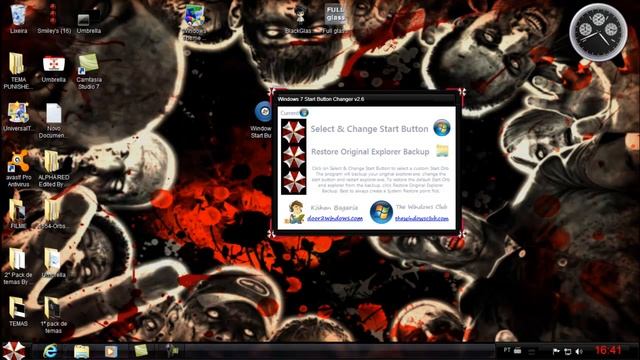Select the Smiley's (16) desktop icon
The width and height of the screenshot is (640, 360).
54,18
